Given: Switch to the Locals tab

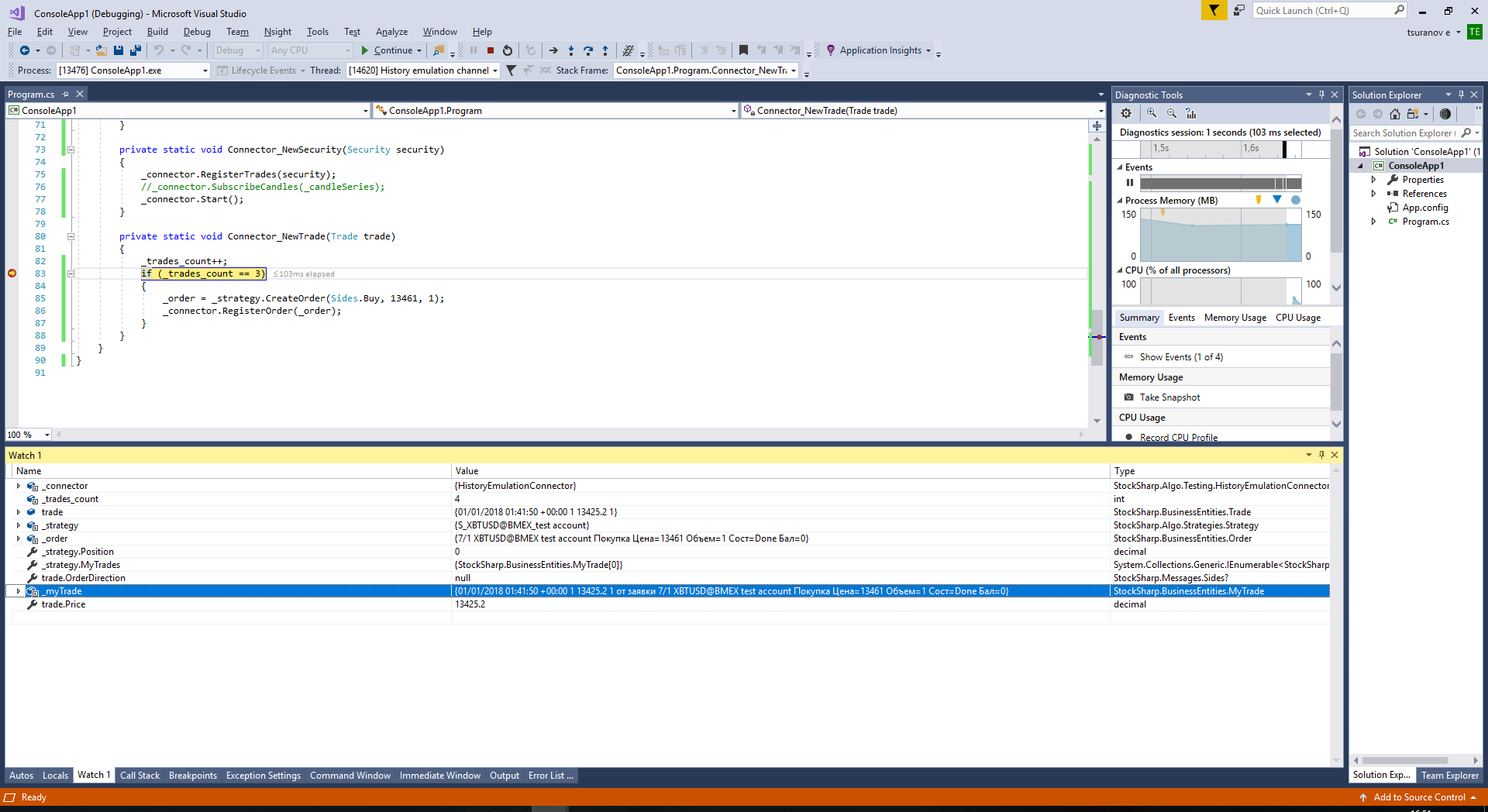Looking at the screenshot, I should [55, 776].
